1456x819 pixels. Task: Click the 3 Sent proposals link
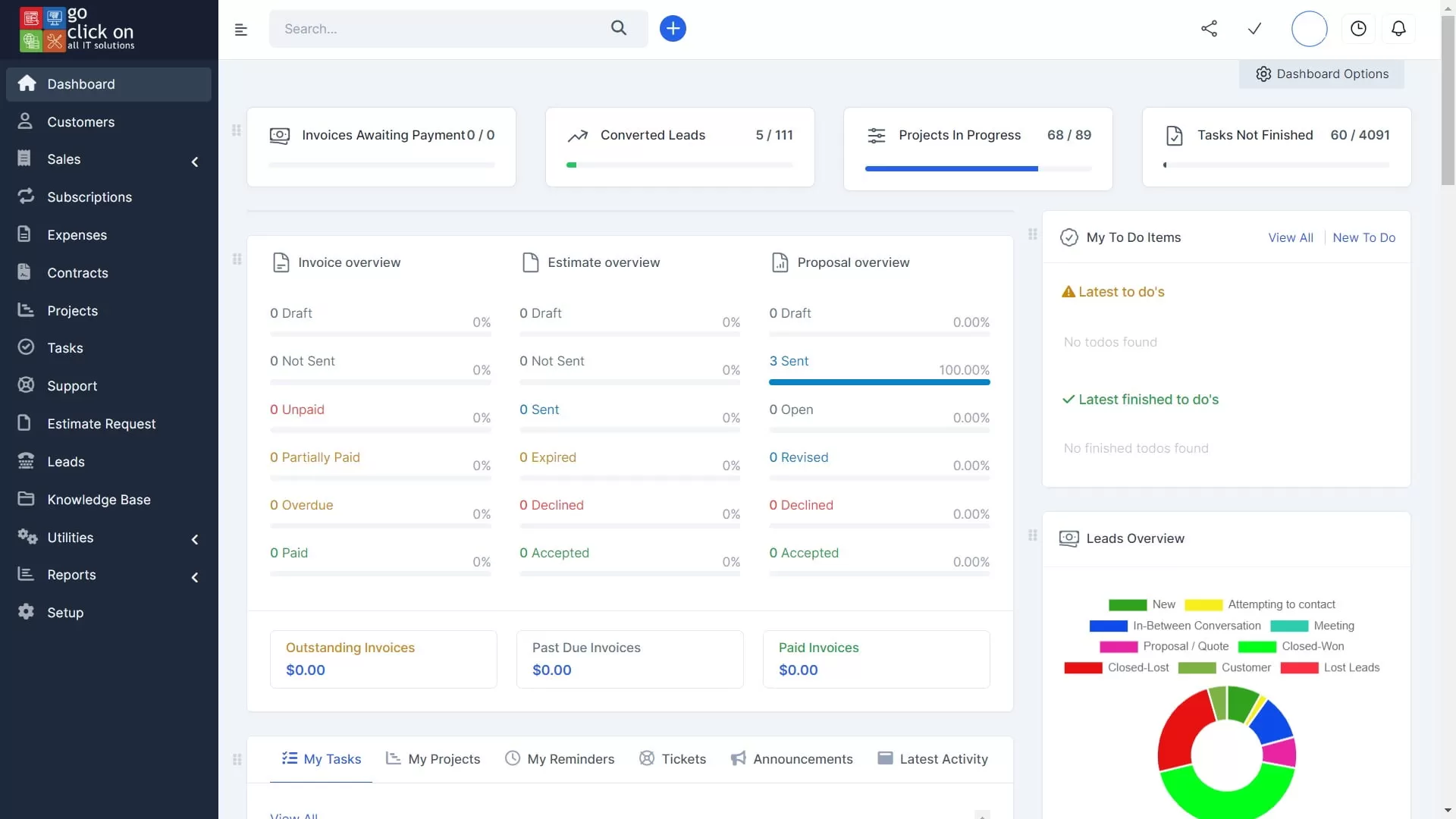tap(789, 361)
